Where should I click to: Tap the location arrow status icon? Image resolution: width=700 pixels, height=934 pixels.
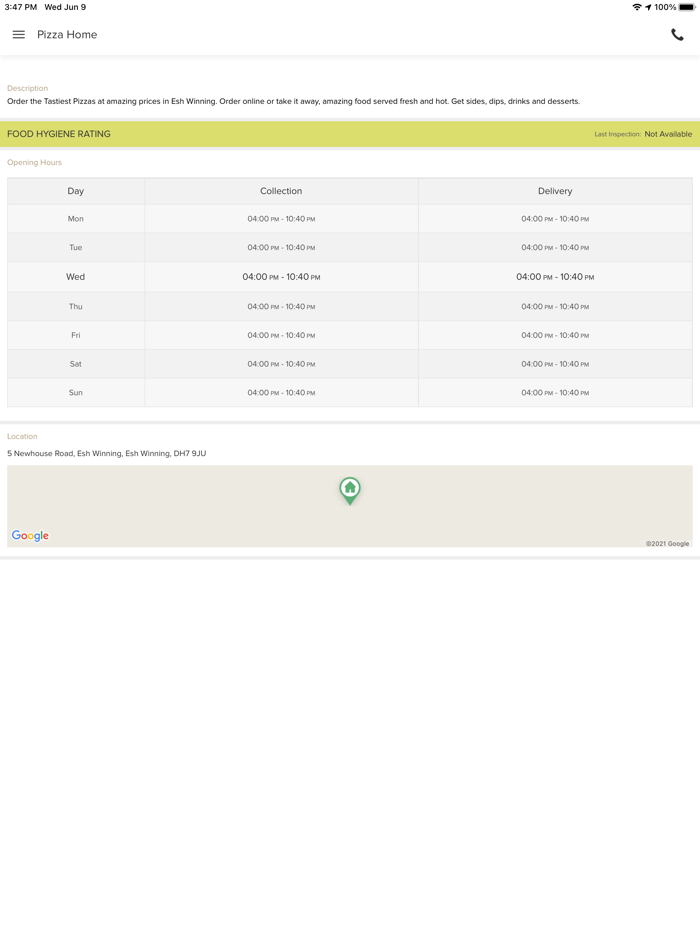(648, 7)
